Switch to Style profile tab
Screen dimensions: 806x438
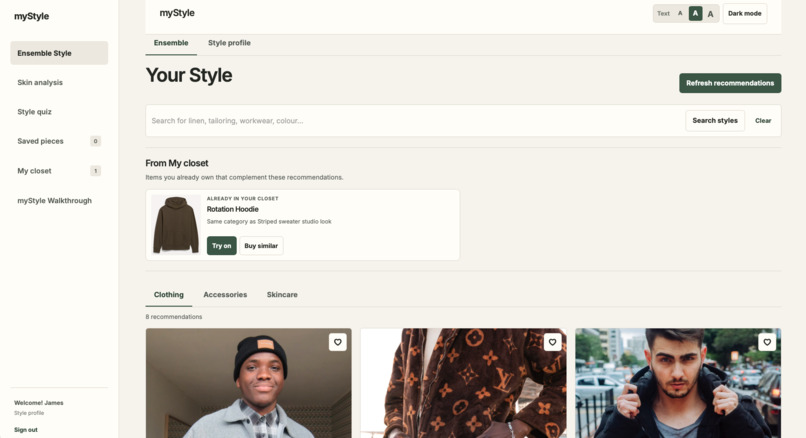click(229, 43)
